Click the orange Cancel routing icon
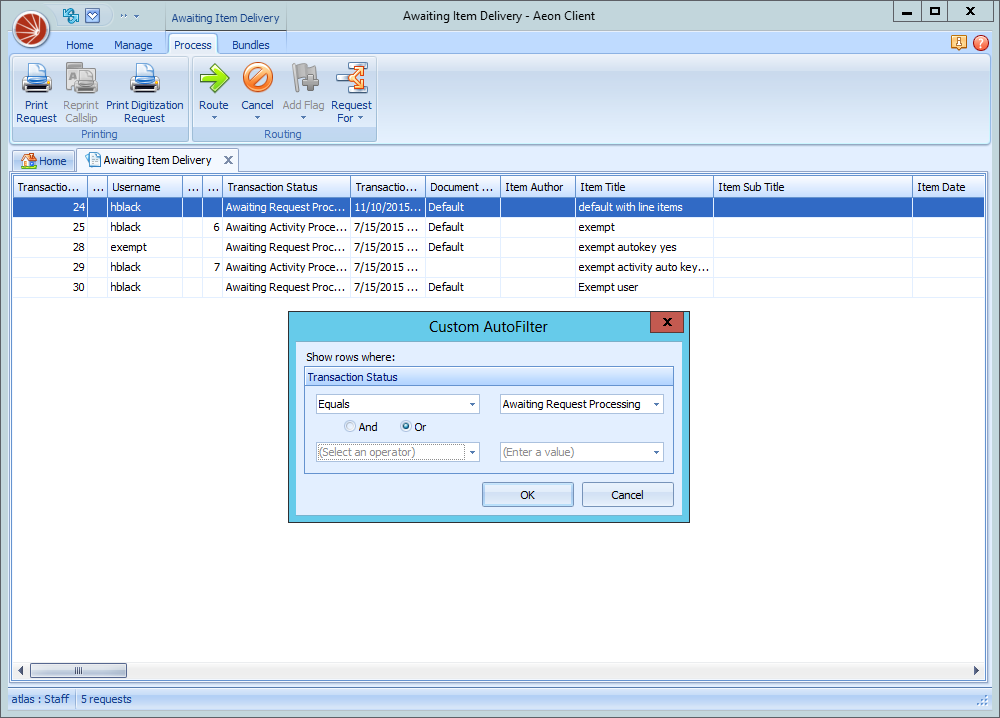This screenshot has width=1000, height=718. [257, 79]
